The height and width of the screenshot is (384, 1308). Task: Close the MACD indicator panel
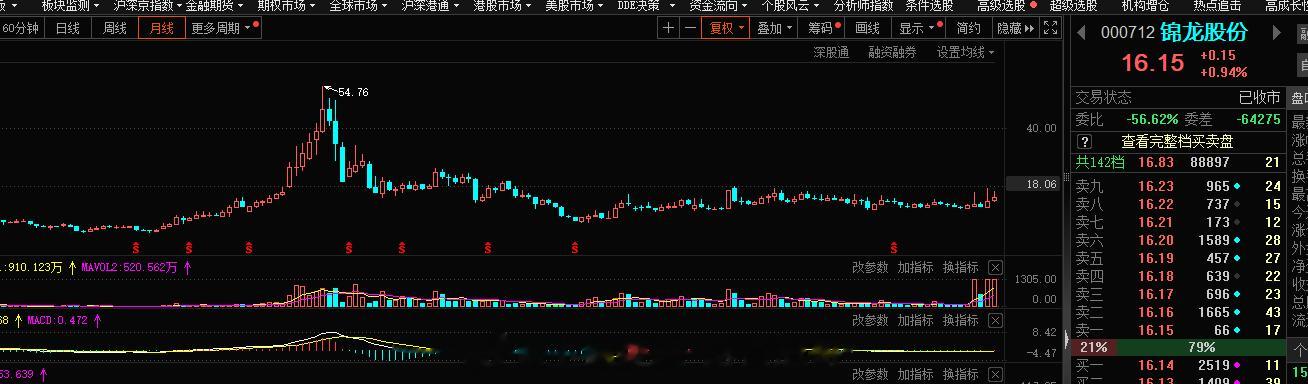click(x=995, y=320)
